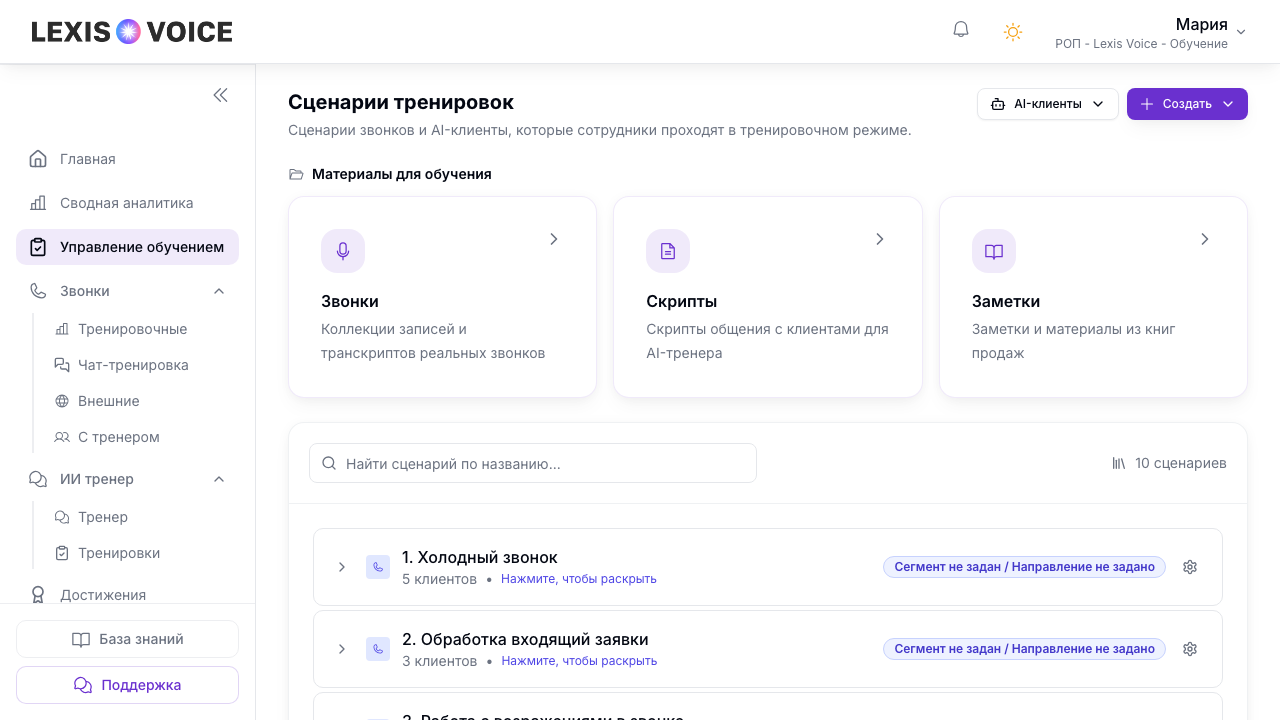The height and width of the screenshot is (720, 1280).
Task: Open Звонки card chevron arrow
Action: pyautogui.click(x=553, y=239)
